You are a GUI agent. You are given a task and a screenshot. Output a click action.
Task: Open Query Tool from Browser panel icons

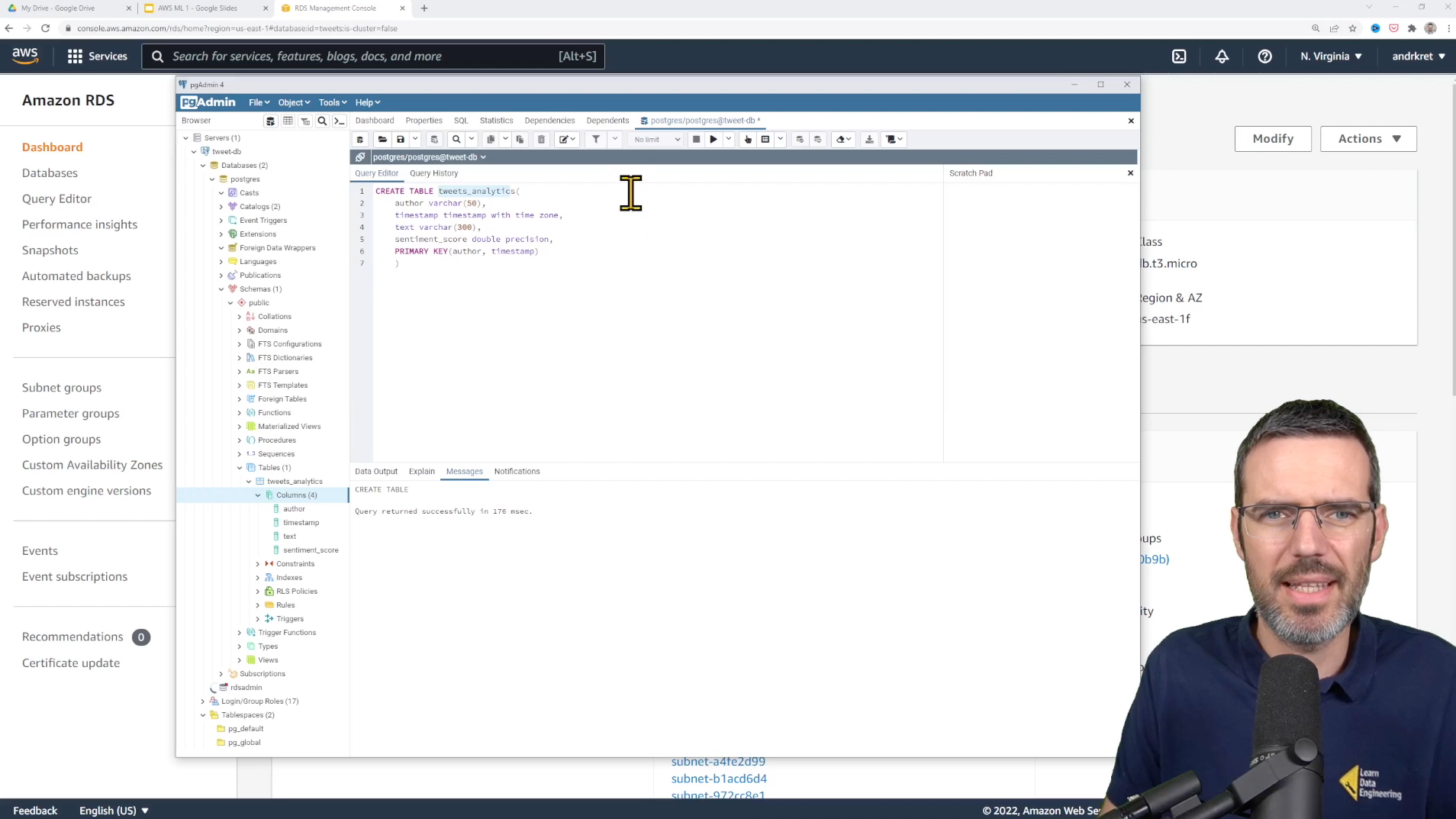pos(270,121)
